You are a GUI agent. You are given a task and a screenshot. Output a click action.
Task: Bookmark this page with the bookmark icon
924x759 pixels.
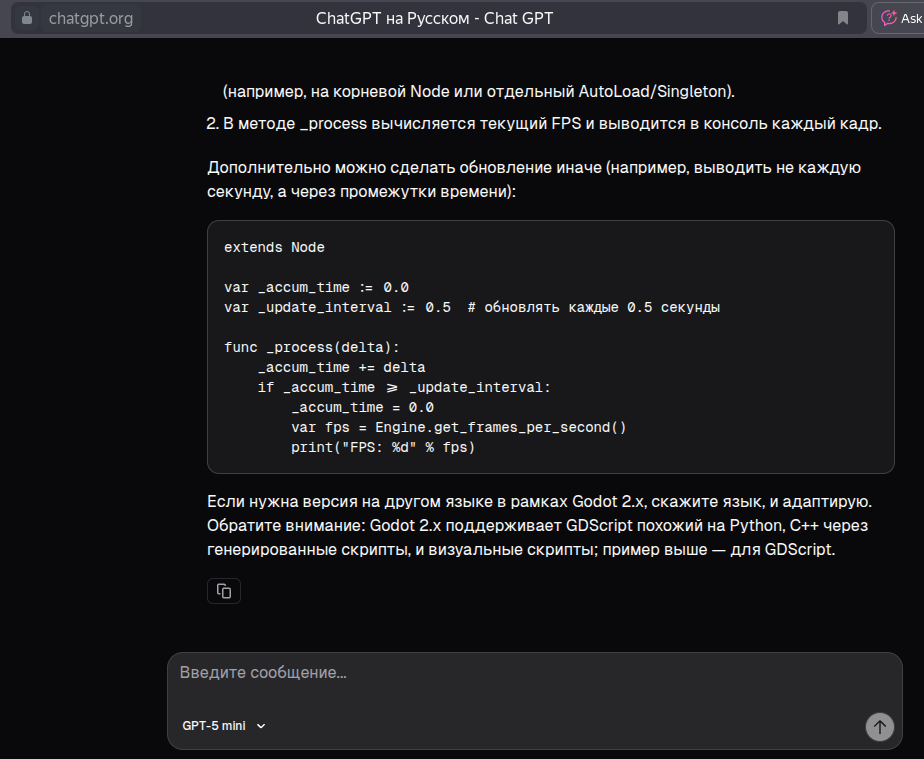coord(843,18)
